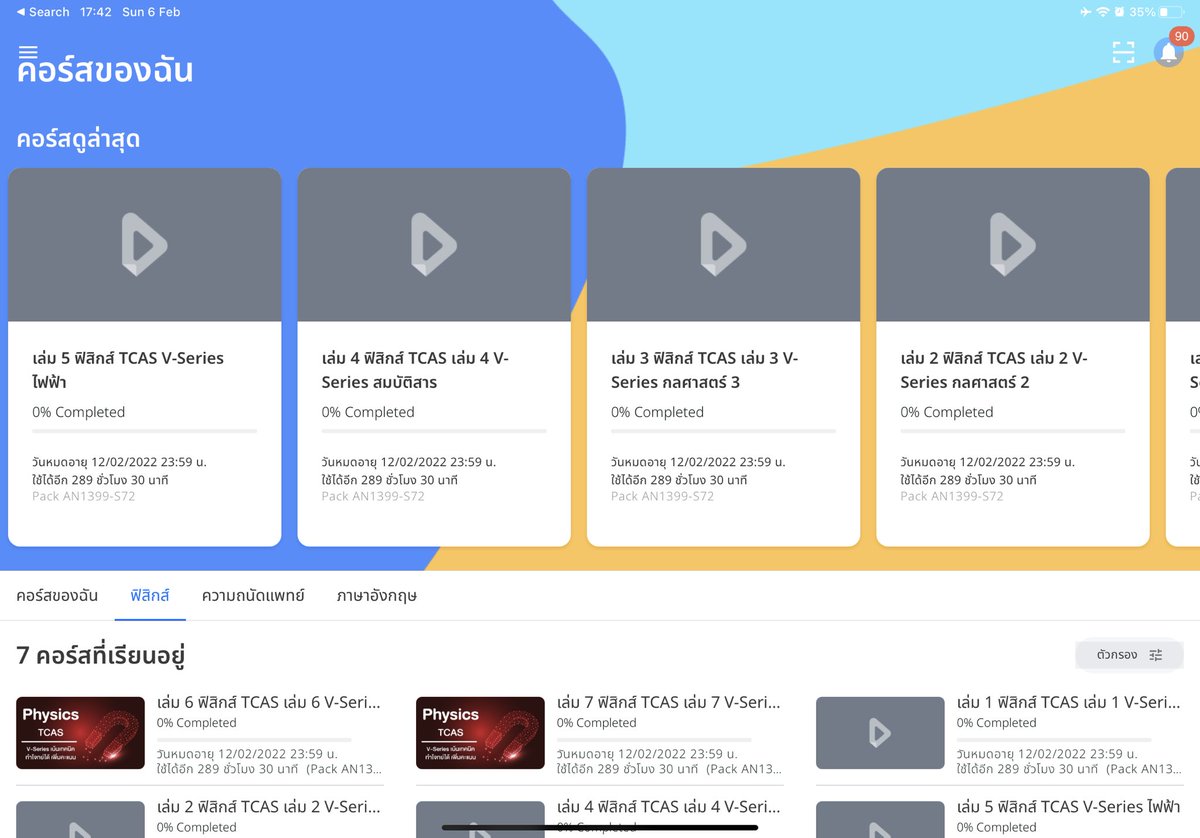Open list item เล่ม 5 ฟิสิกส์ TCAS V-Series ไฟฟ้า

click(x=1000, y=816)
